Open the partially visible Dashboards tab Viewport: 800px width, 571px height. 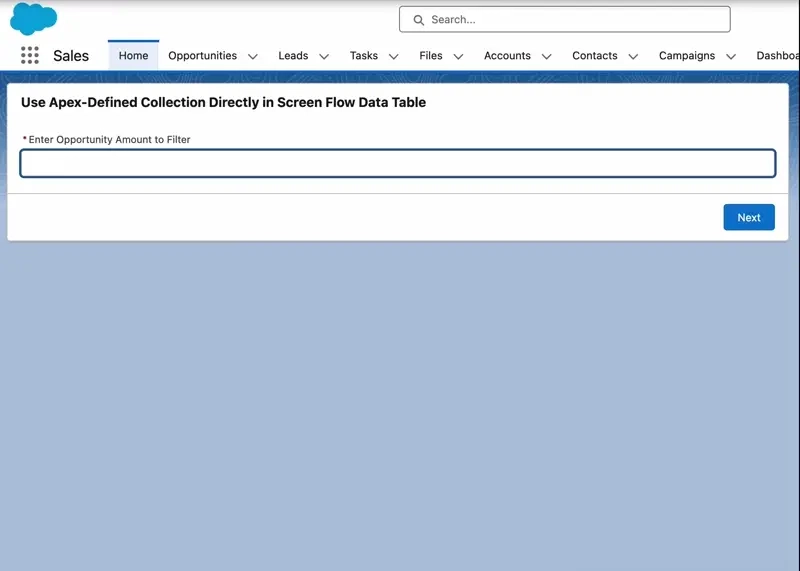point(778,55)
